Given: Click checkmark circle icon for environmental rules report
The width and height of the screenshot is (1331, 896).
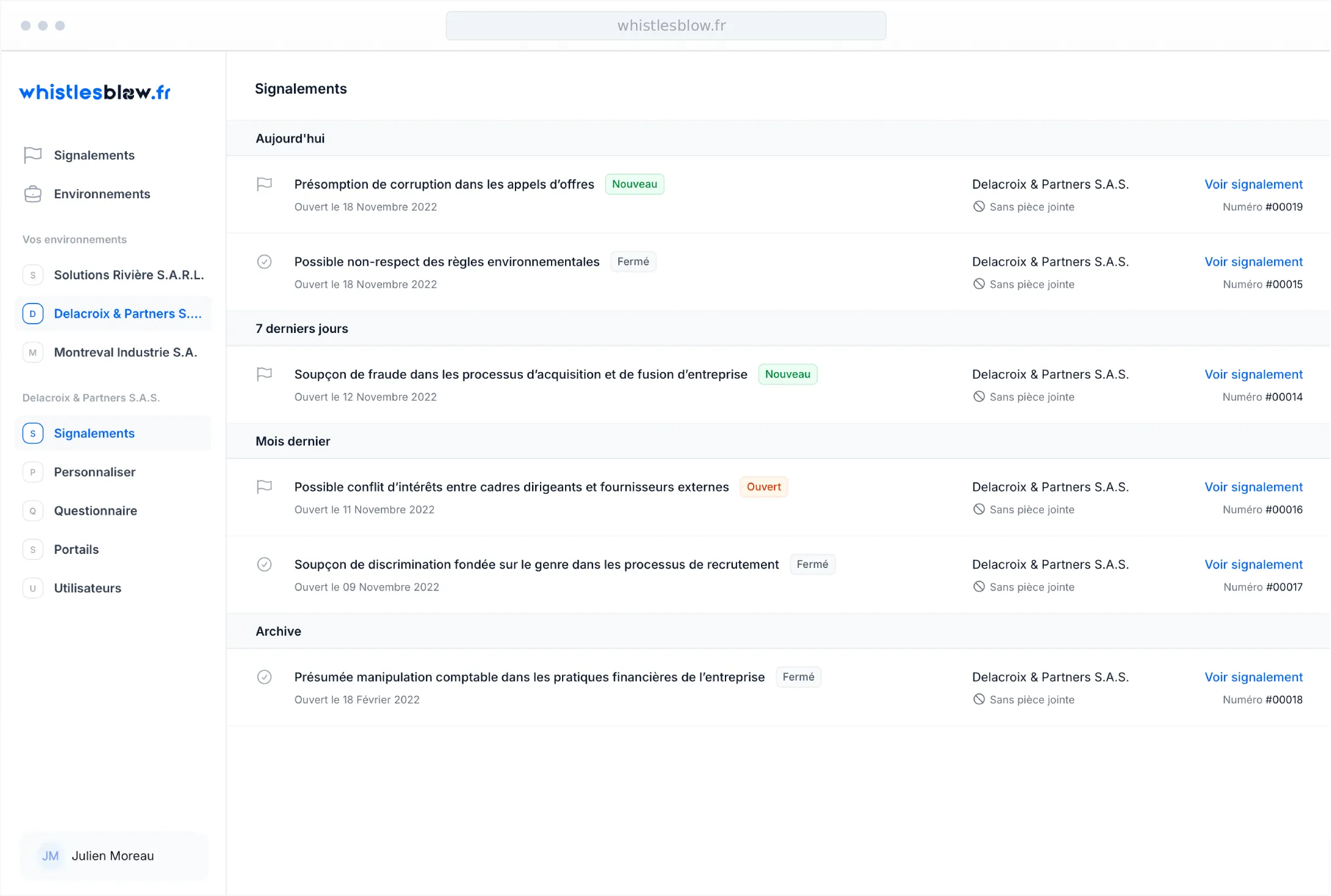Looking at the screenshot, I should [264, 262].
